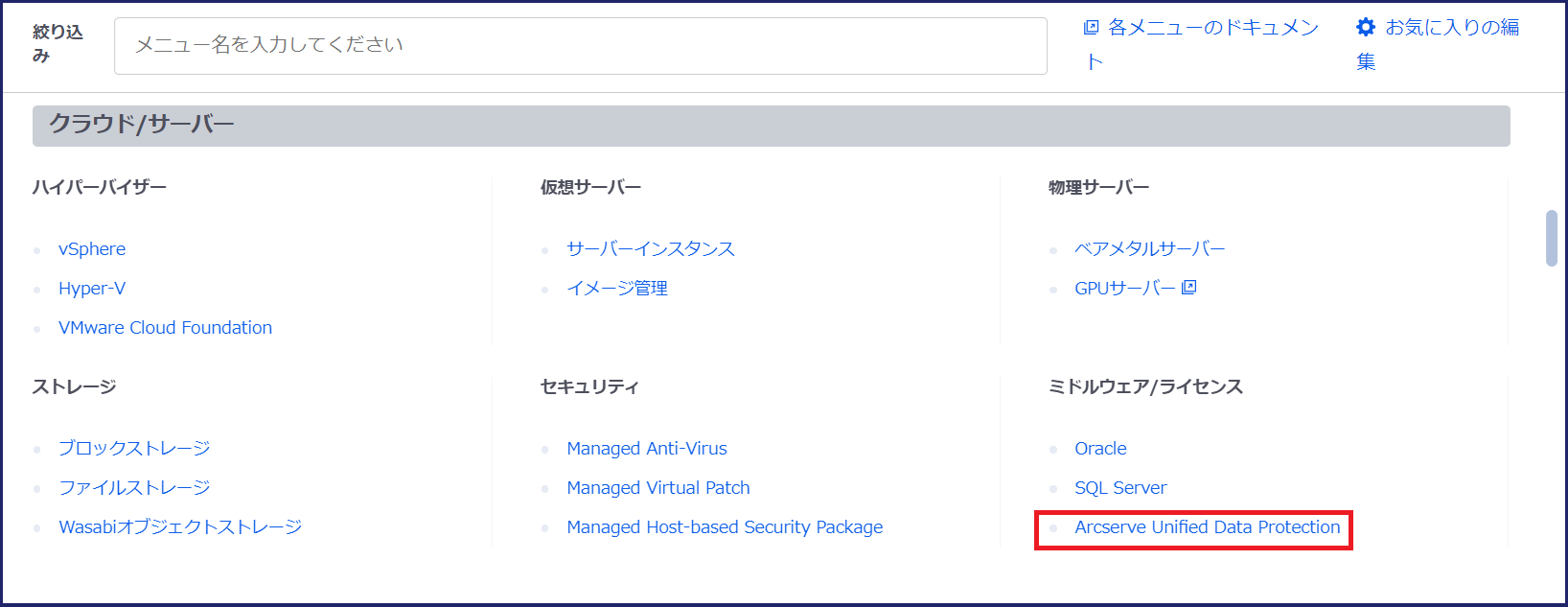Viewport: 1568px width, 607px height.
Task: Open the ファイルストレージ menu
Action: [134, 488]
